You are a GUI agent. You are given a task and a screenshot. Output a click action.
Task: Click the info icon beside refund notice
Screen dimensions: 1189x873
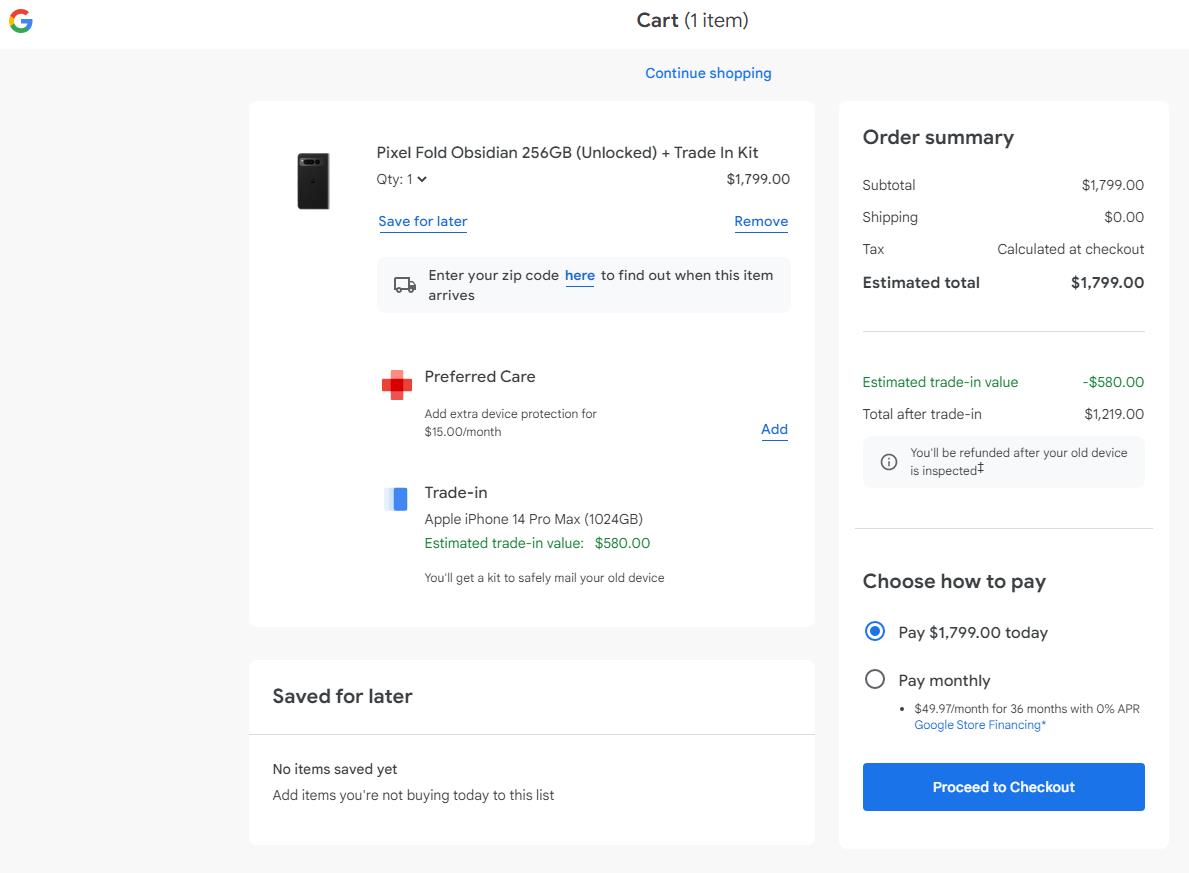coord(888,462)
